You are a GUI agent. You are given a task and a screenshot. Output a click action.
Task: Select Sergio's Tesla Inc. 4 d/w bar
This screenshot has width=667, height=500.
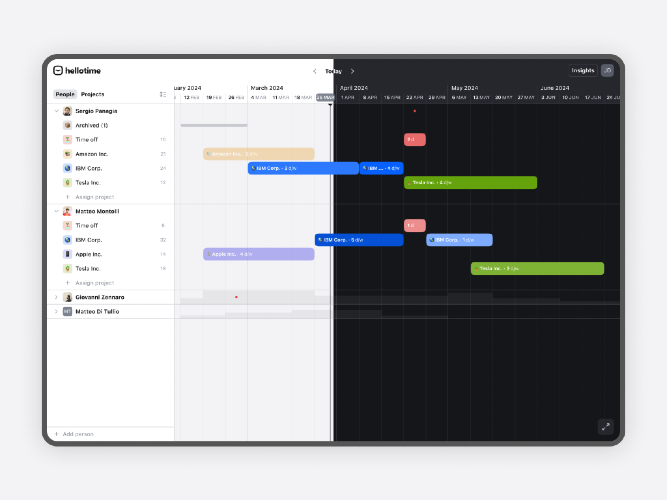(x=470, y=183)
